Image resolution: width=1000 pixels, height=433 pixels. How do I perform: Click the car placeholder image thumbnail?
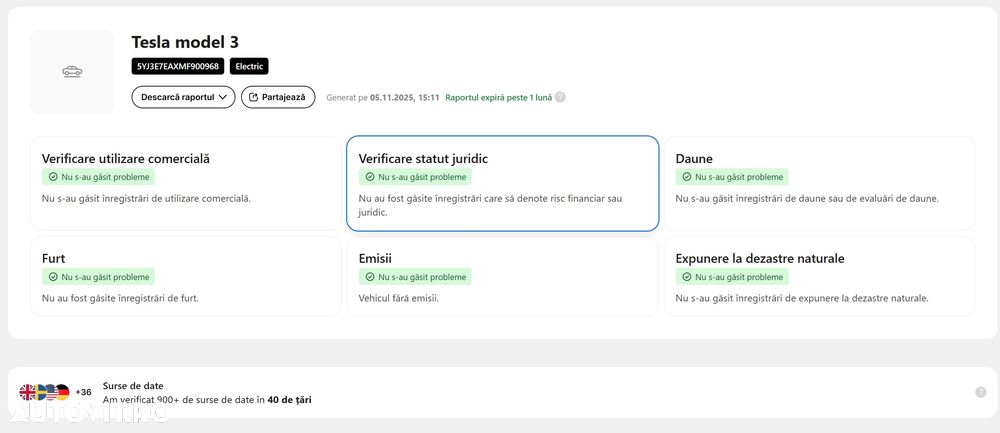click(72, 71)
